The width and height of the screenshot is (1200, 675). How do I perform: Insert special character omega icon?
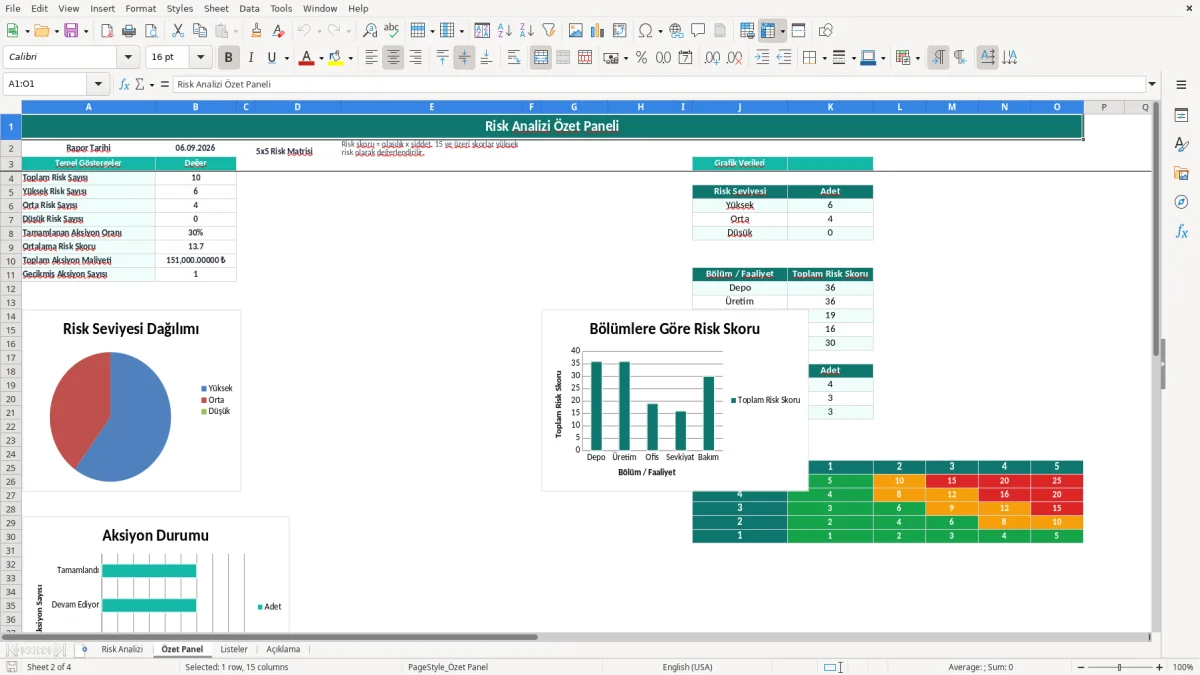click(644, 31)
